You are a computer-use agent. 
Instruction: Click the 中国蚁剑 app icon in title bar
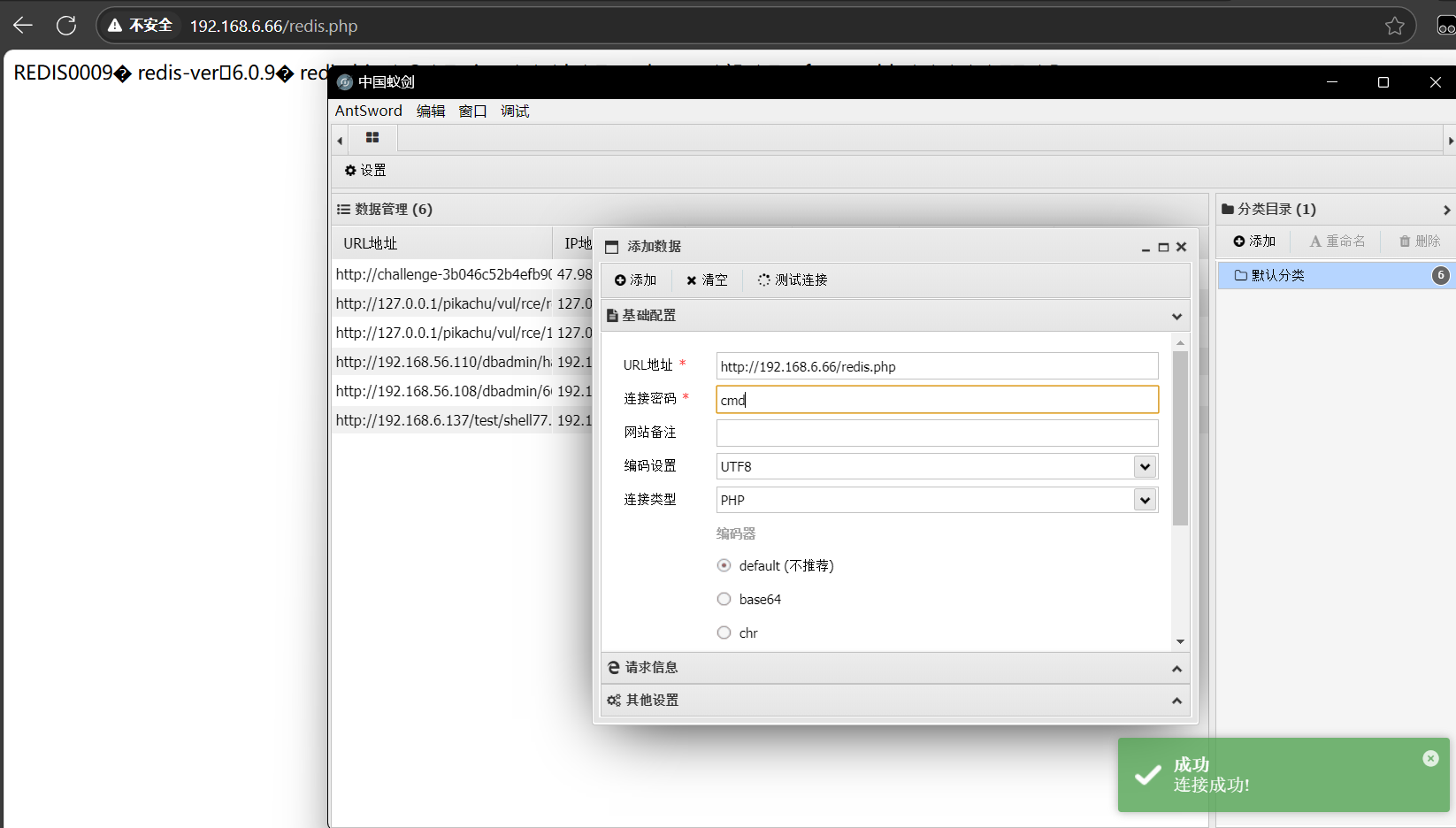345,82
